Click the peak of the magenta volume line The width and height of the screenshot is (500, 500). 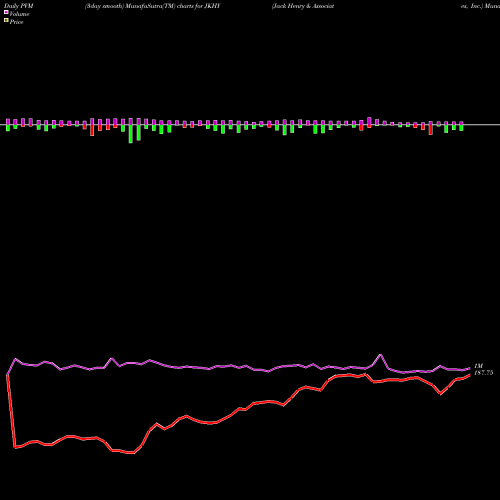click(381, 355)
